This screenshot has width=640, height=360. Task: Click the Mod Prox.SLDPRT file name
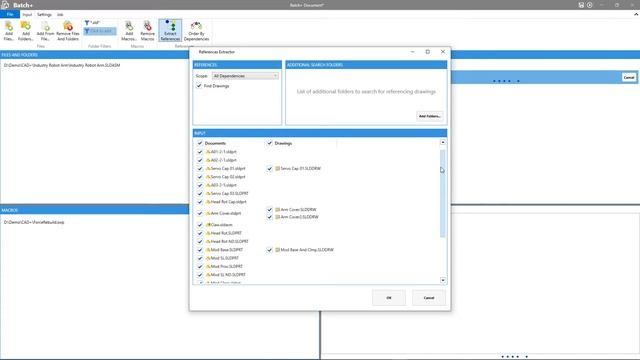coord(227,267)
